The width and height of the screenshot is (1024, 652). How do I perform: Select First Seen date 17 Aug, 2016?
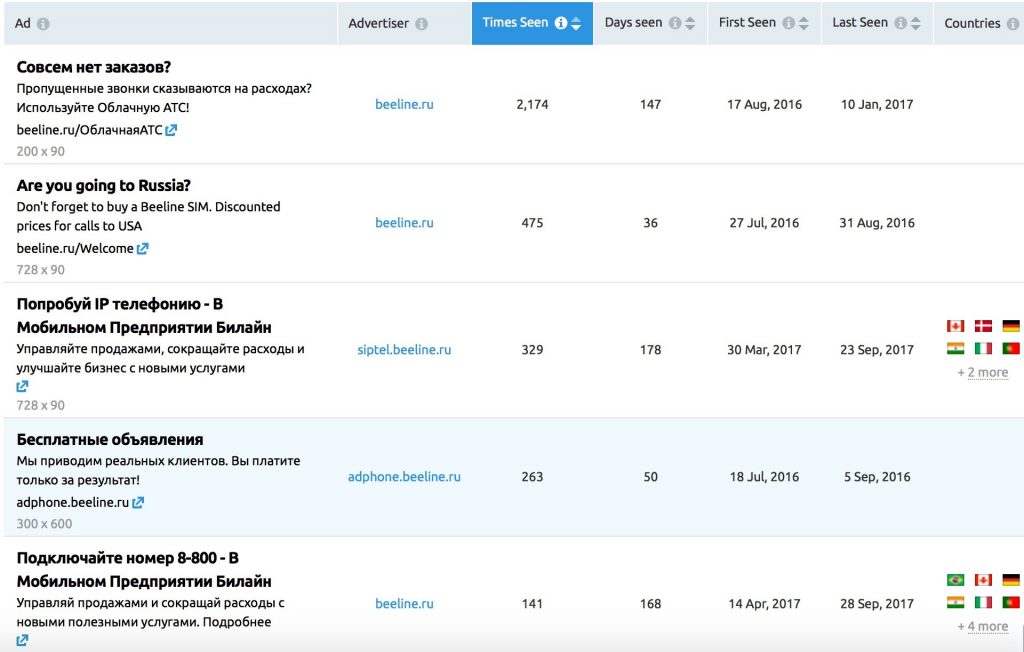[x=764, y=105]
